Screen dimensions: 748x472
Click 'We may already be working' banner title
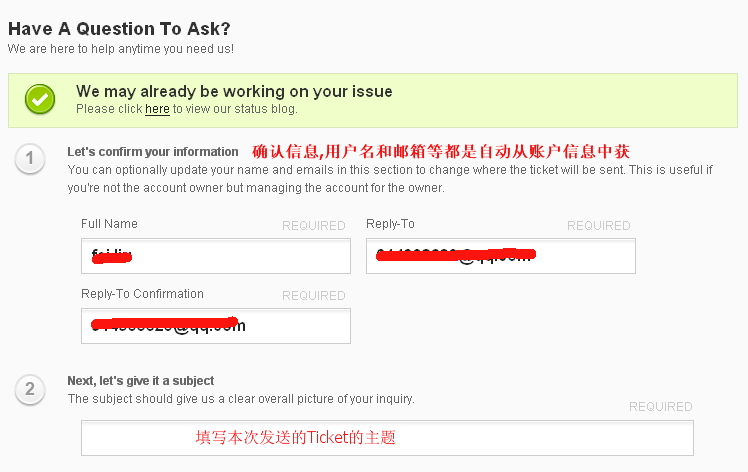point(234,91)
